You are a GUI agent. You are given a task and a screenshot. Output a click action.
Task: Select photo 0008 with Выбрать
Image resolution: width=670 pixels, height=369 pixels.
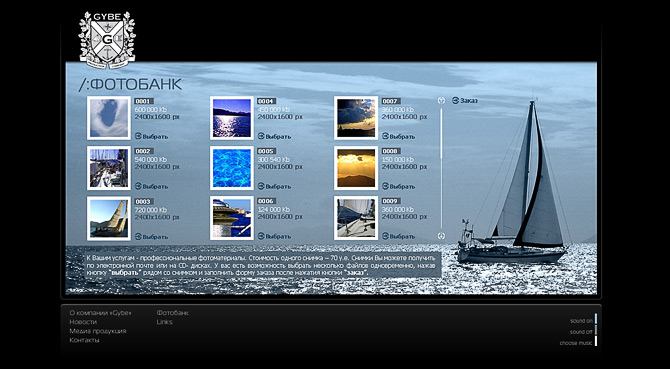coord(398,186)
